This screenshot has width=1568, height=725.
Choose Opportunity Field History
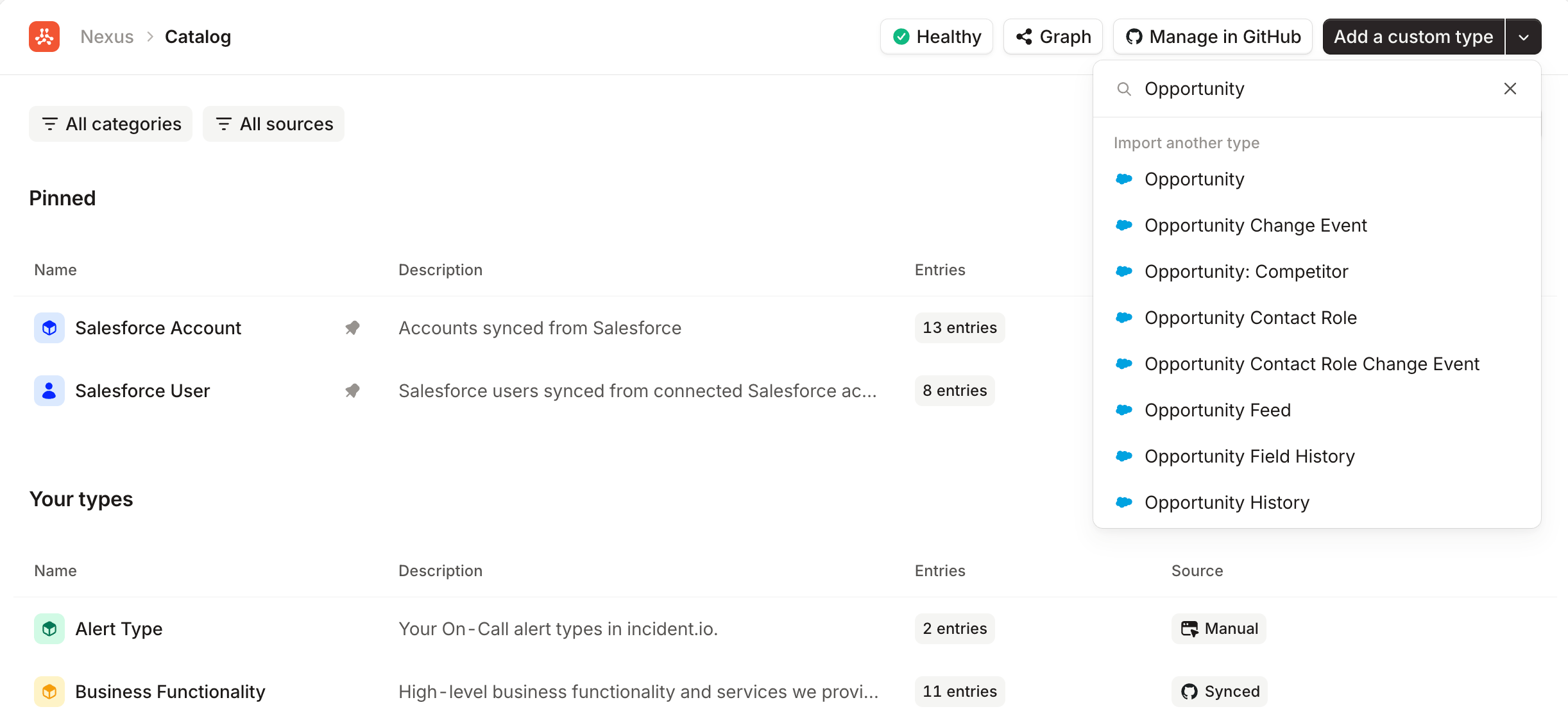(x=1317, y=456)
